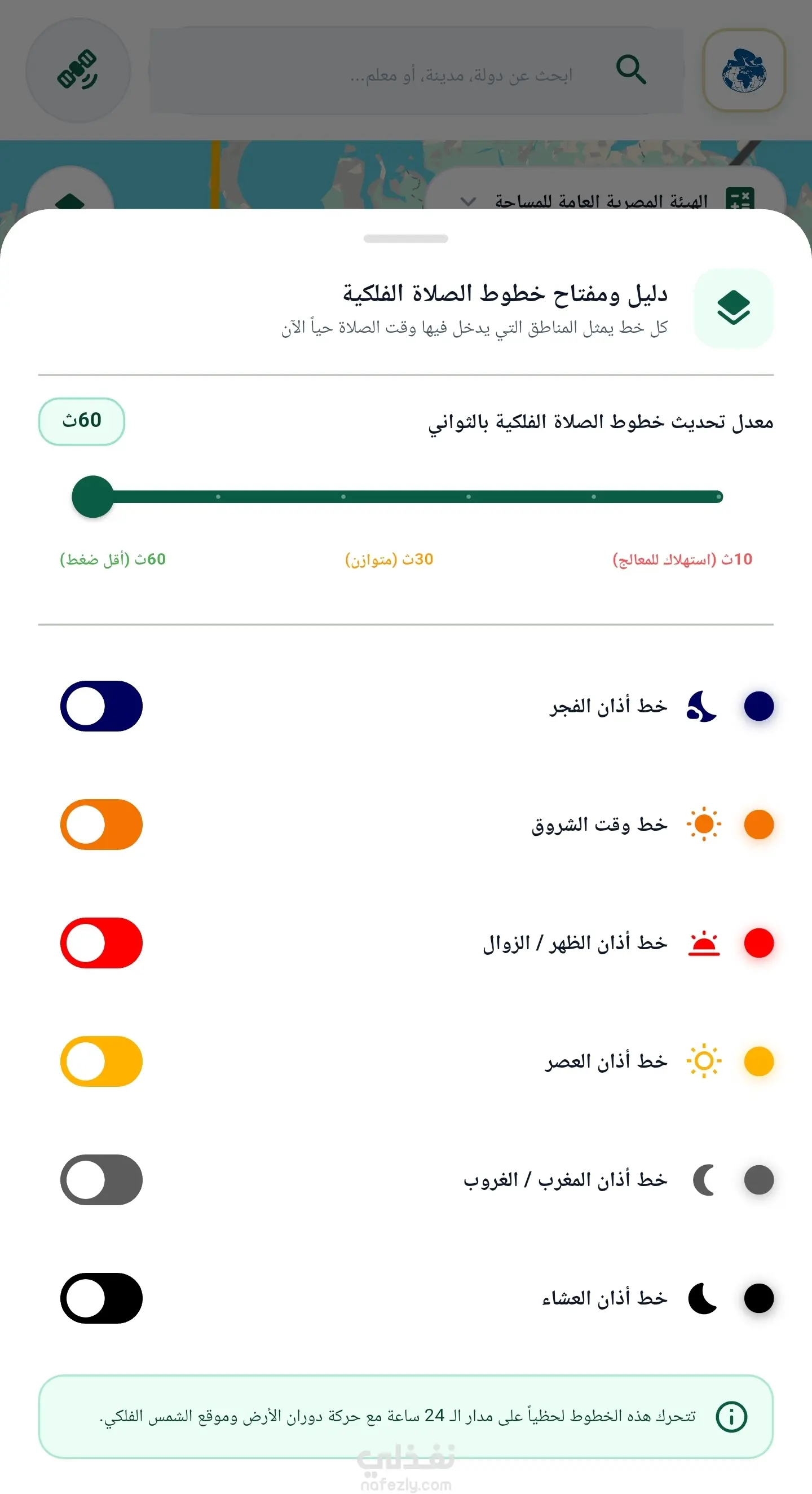Tap the sunrise sun icon

pos(704,824)
